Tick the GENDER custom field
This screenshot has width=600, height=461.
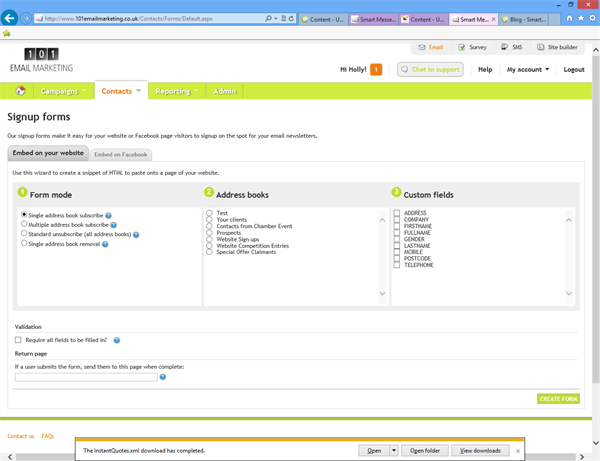click(397, 239)
